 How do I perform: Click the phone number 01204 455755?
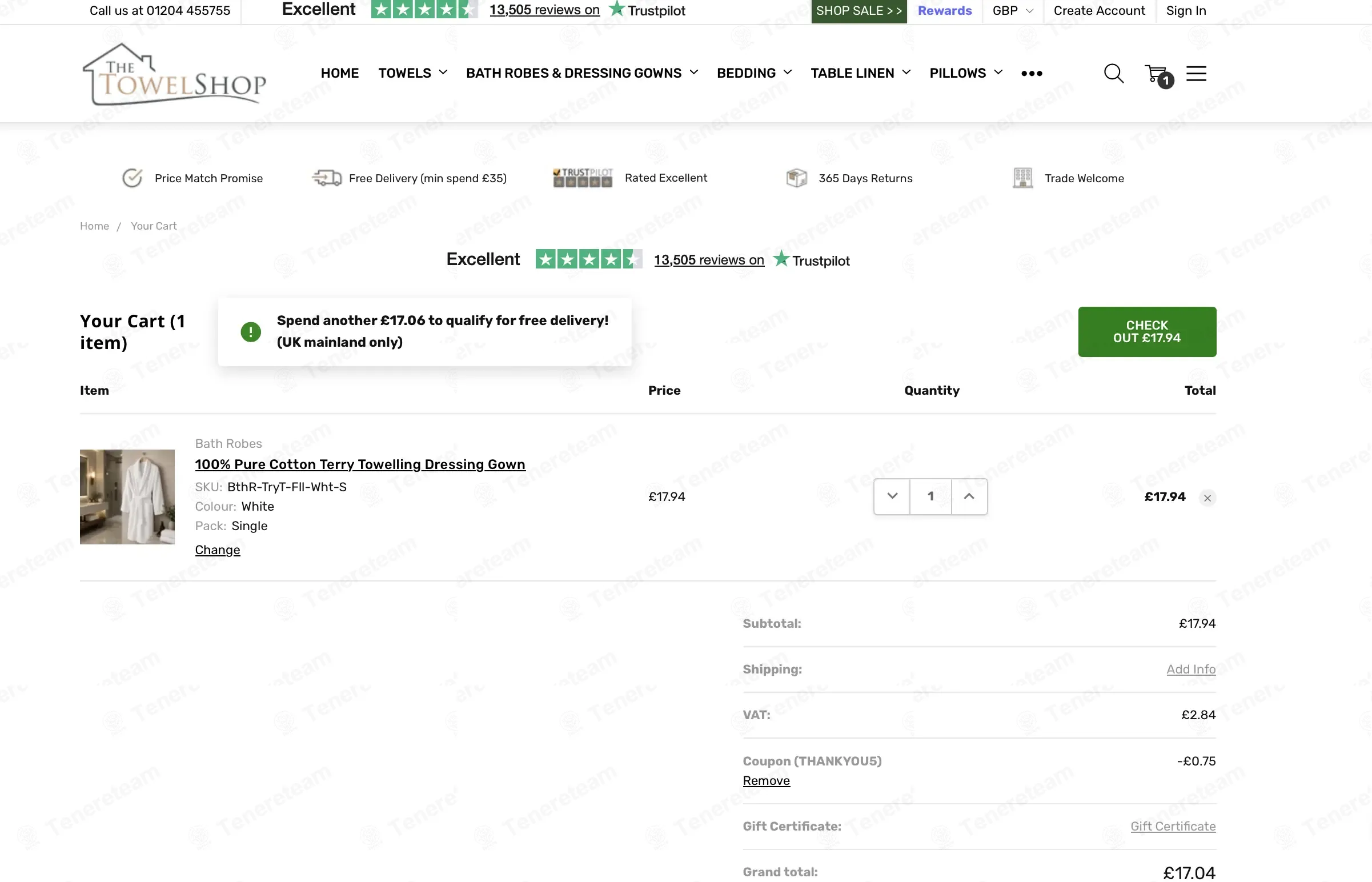coord(188,11)
